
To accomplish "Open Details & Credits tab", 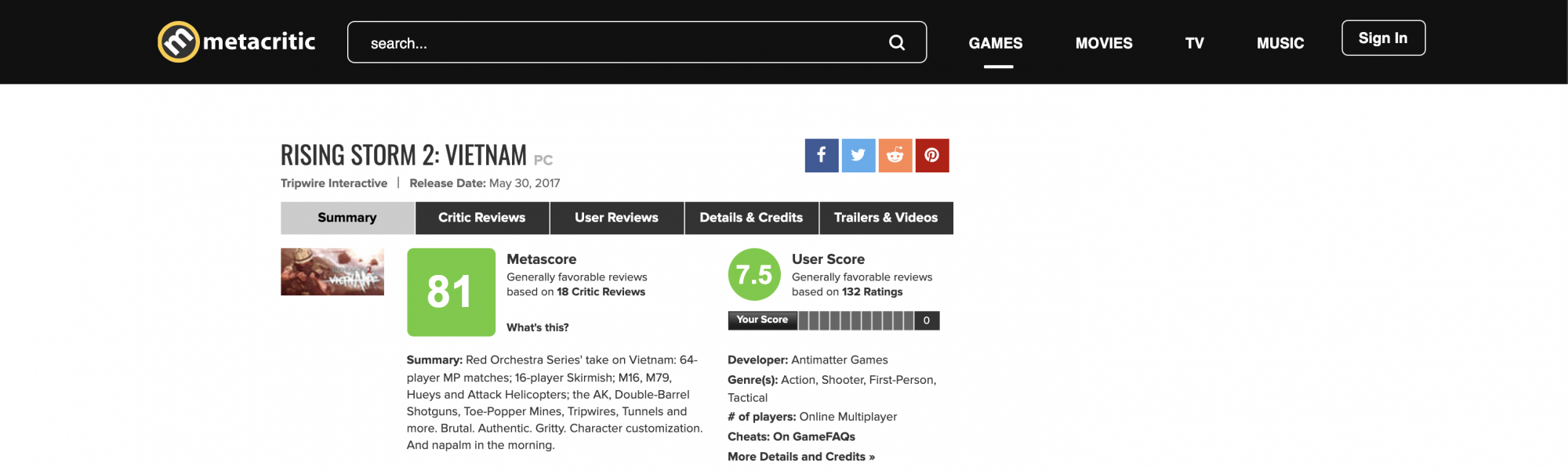I will [751, 218].
